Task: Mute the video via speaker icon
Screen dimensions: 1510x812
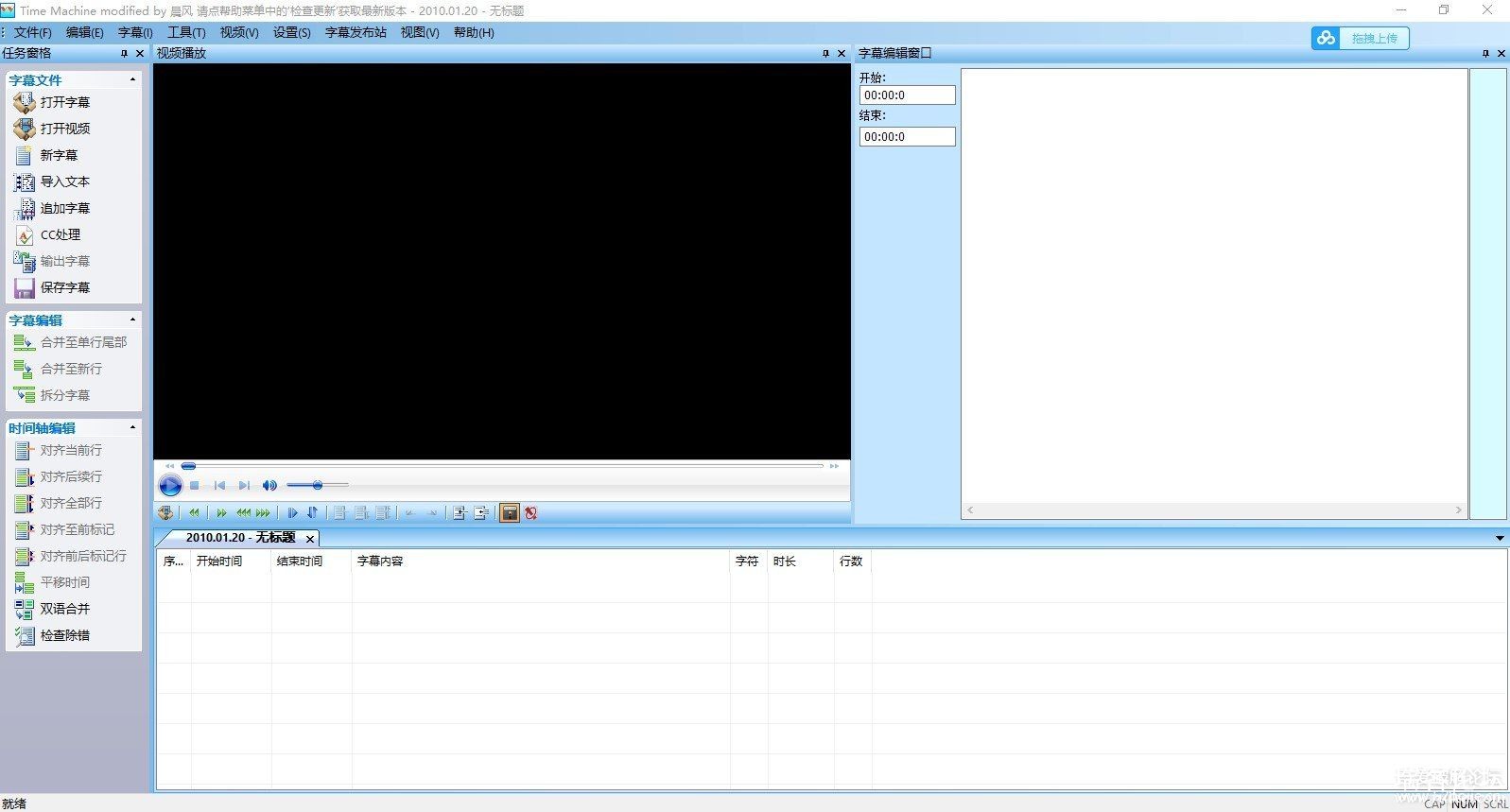Action: coord(269,485)
